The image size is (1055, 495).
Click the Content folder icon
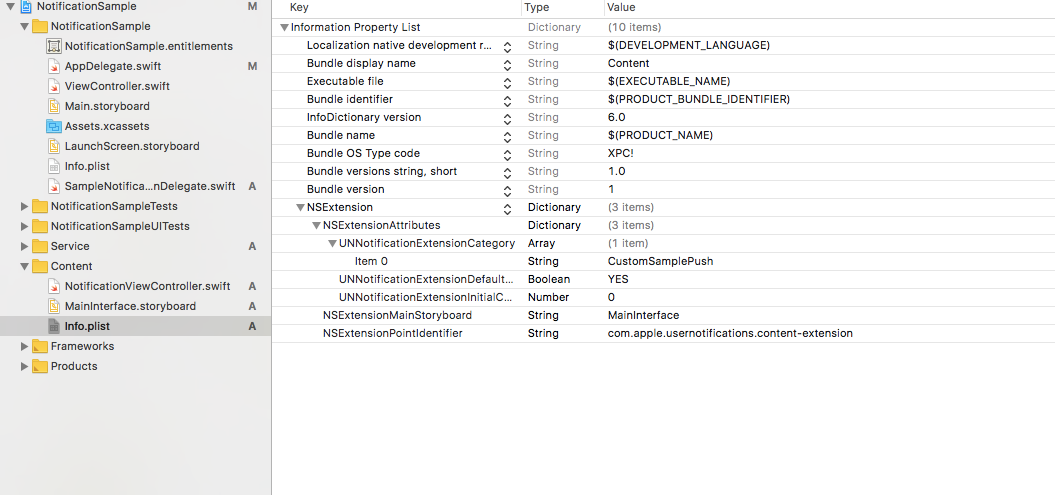click(x=40, y=266)
